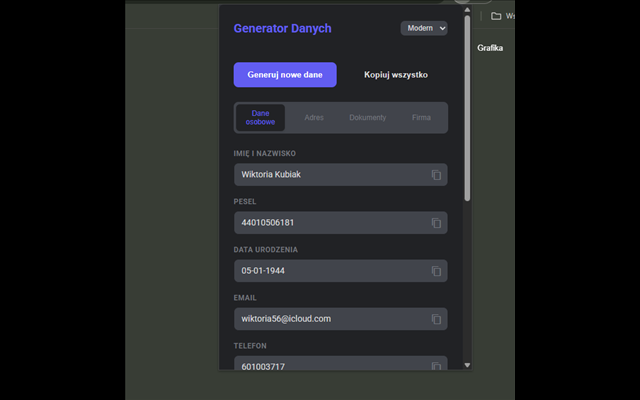Copy the Data urodzenia value
Viewport: 640px width, 400px height.
(436, 271)
